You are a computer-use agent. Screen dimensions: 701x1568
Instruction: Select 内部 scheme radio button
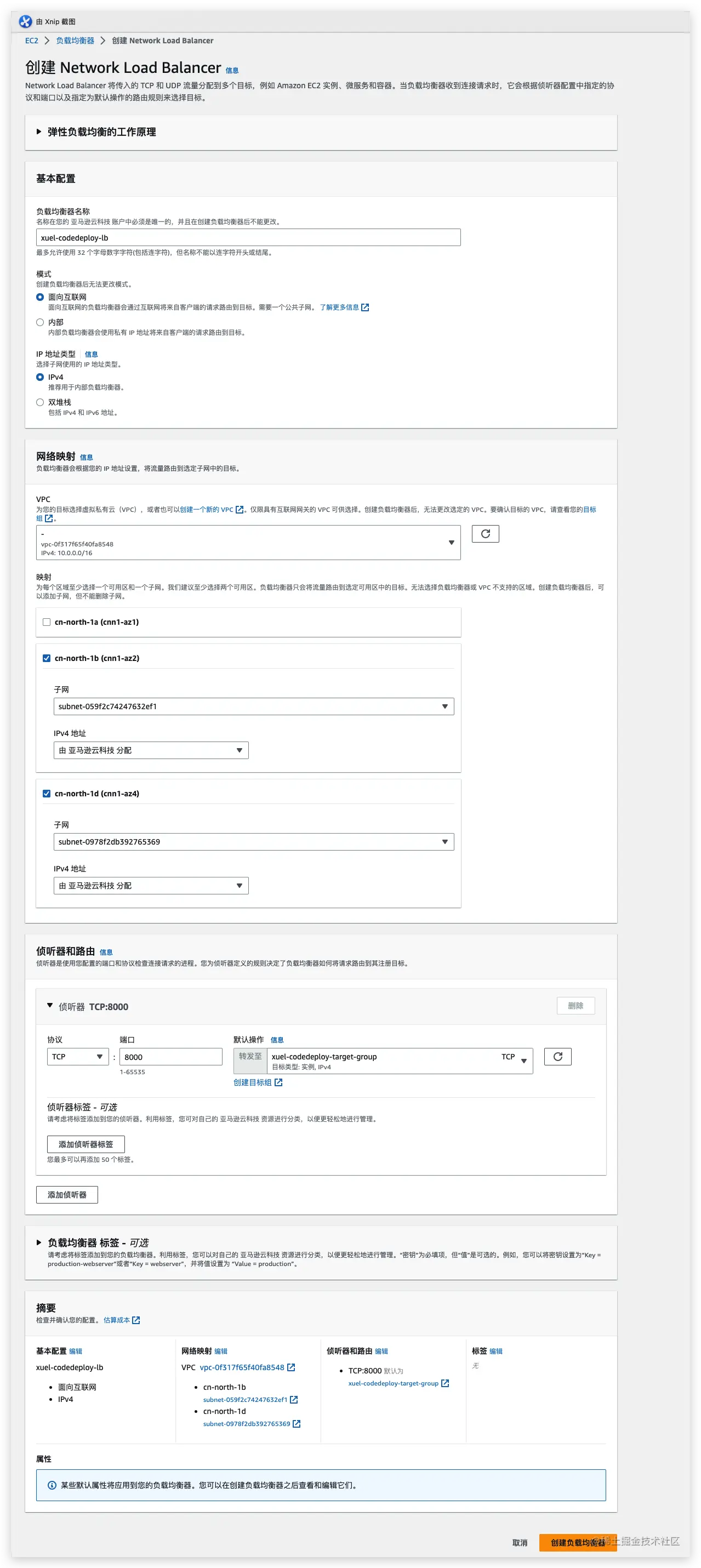[40, 322]
